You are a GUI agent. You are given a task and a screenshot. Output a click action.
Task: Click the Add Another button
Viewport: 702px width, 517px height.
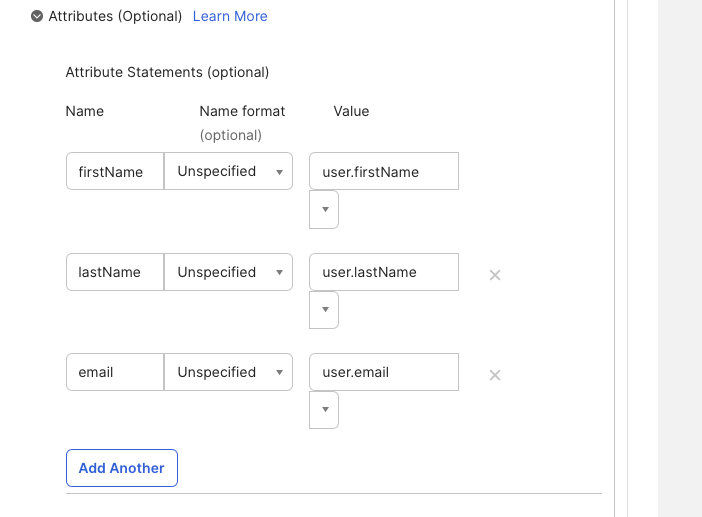(x=122, y=468)
